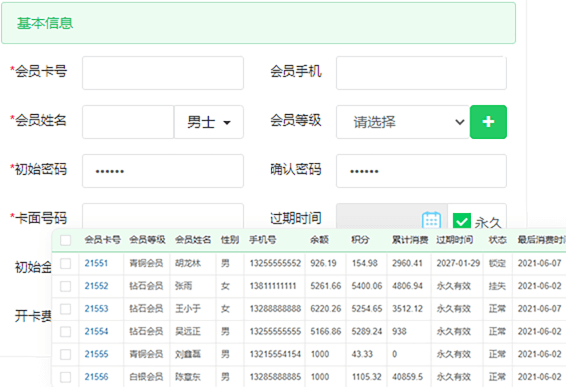This screenshot has width=566, height=387.
Task: Click balance value 926.19
Action: pyautogui.click(x=323, y=263)
